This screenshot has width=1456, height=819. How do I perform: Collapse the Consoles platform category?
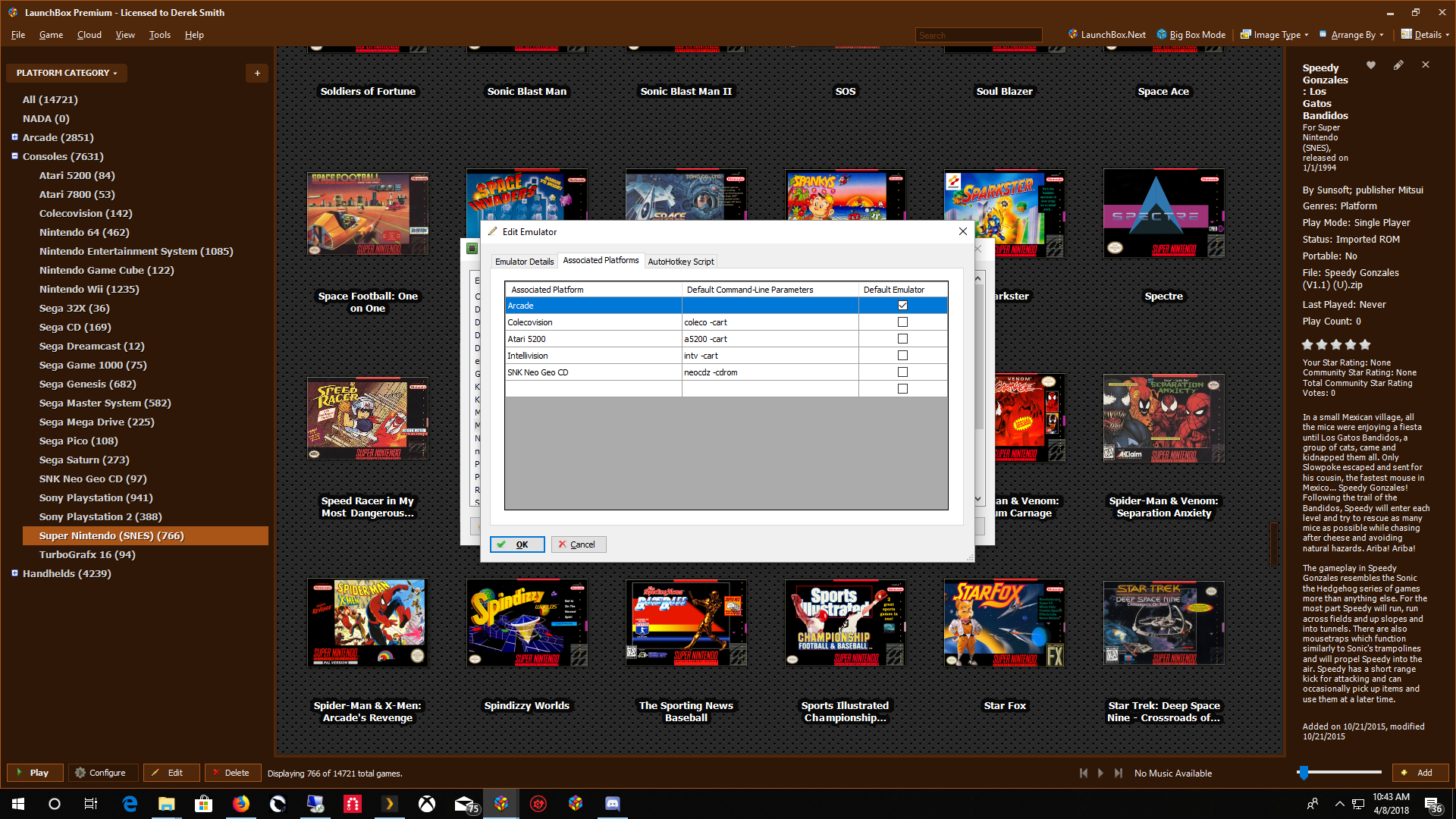tap(14, 156)
